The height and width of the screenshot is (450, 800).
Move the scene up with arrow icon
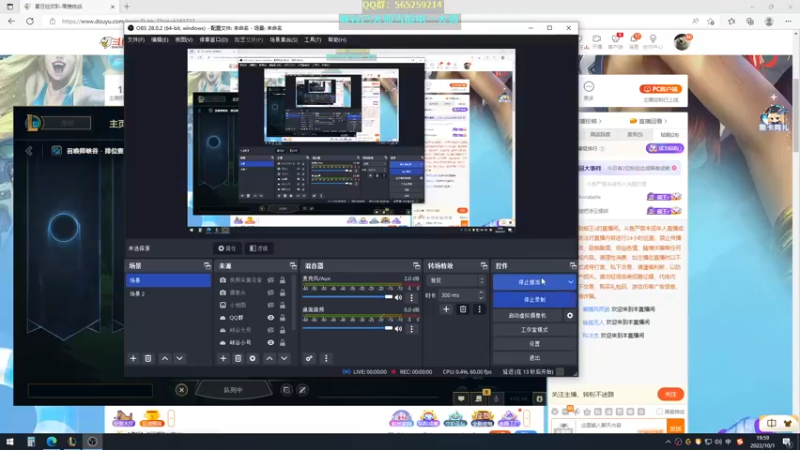(165, 359)
